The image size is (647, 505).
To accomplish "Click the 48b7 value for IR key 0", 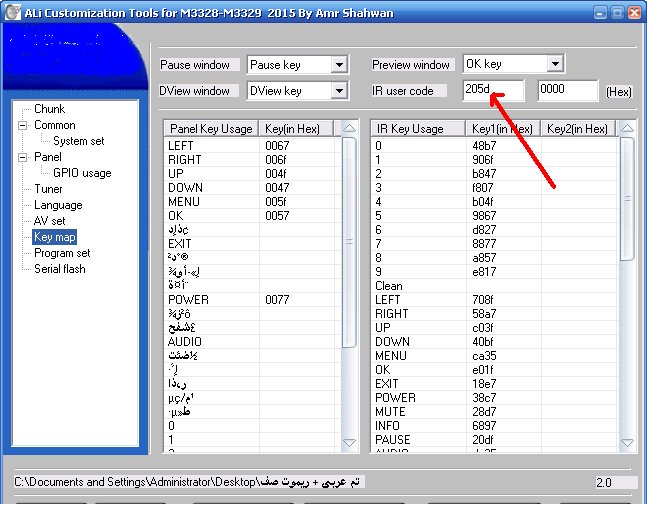I will 484,146.
